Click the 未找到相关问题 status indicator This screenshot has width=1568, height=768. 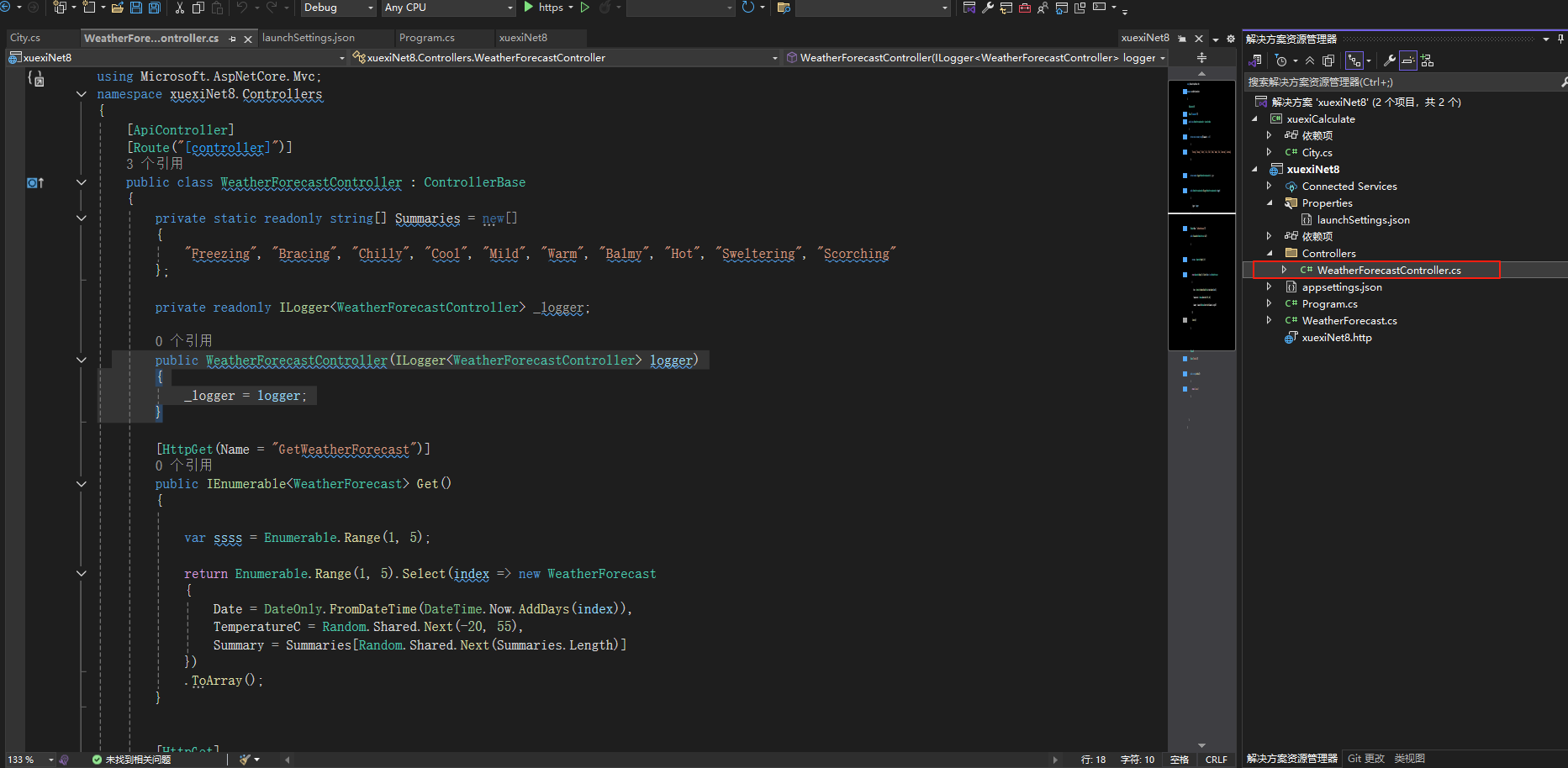coord(132,760)
